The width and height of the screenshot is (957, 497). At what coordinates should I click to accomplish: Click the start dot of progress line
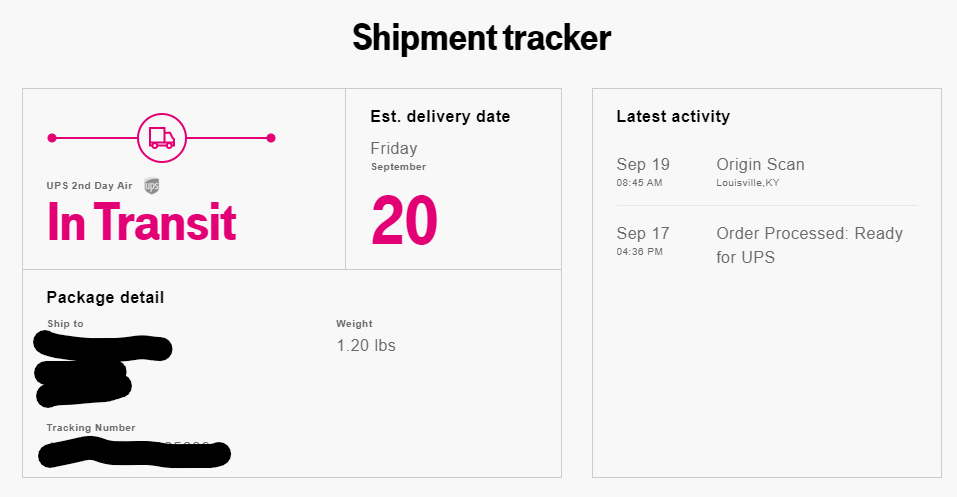[52, 138]
